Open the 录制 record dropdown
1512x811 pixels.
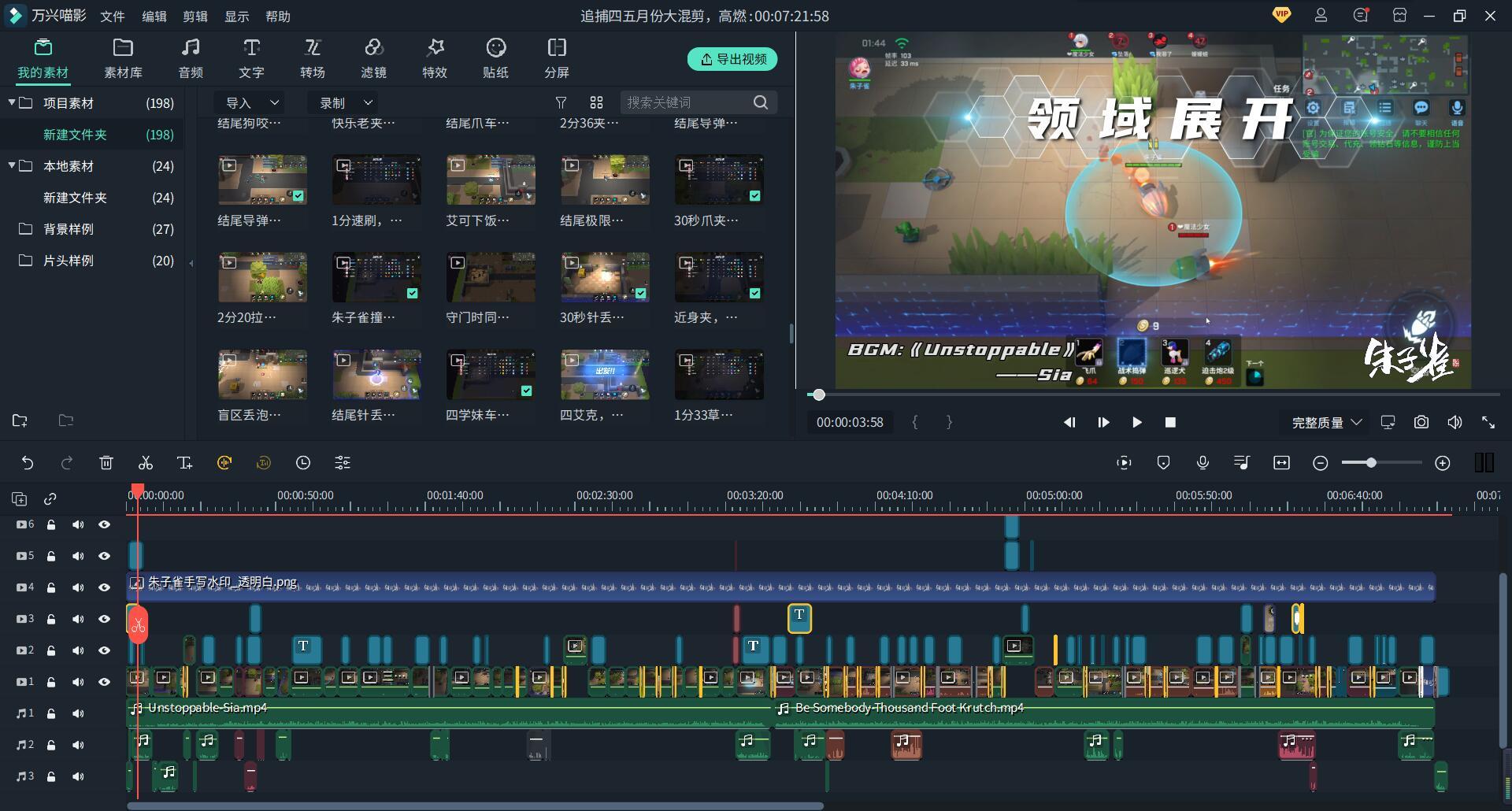point(345,102)
